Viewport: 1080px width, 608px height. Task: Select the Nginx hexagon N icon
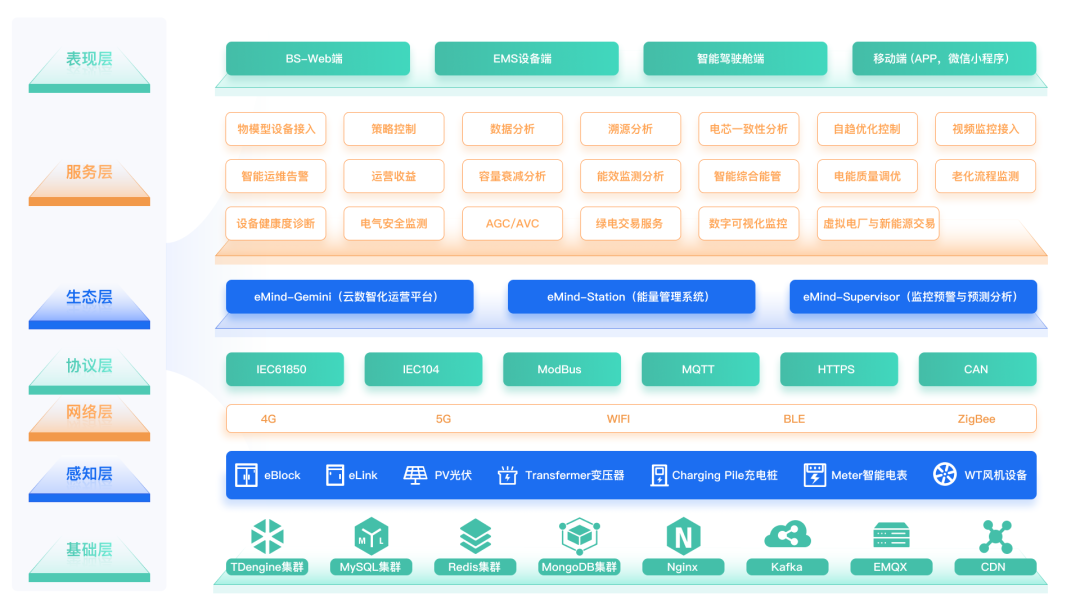click(x=683, y=537)
